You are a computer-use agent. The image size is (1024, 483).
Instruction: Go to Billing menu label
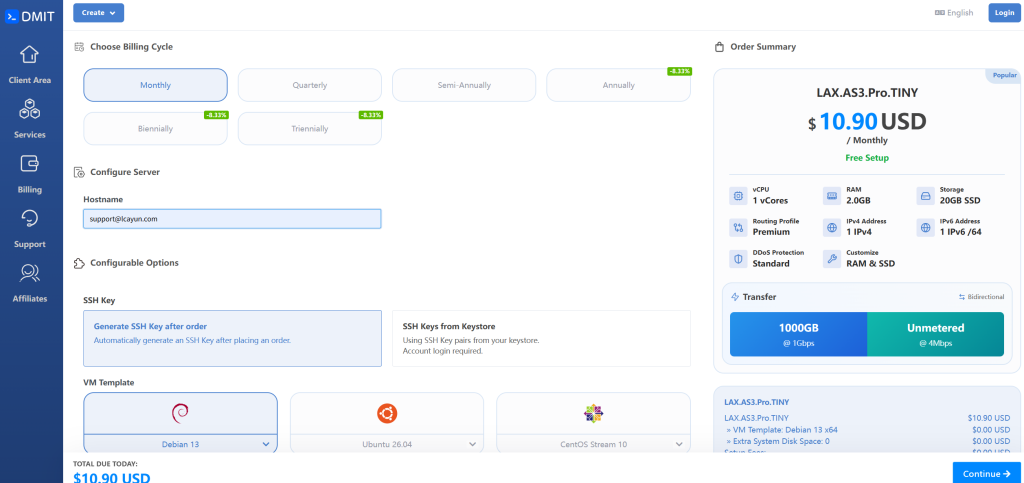pos(29,190)
